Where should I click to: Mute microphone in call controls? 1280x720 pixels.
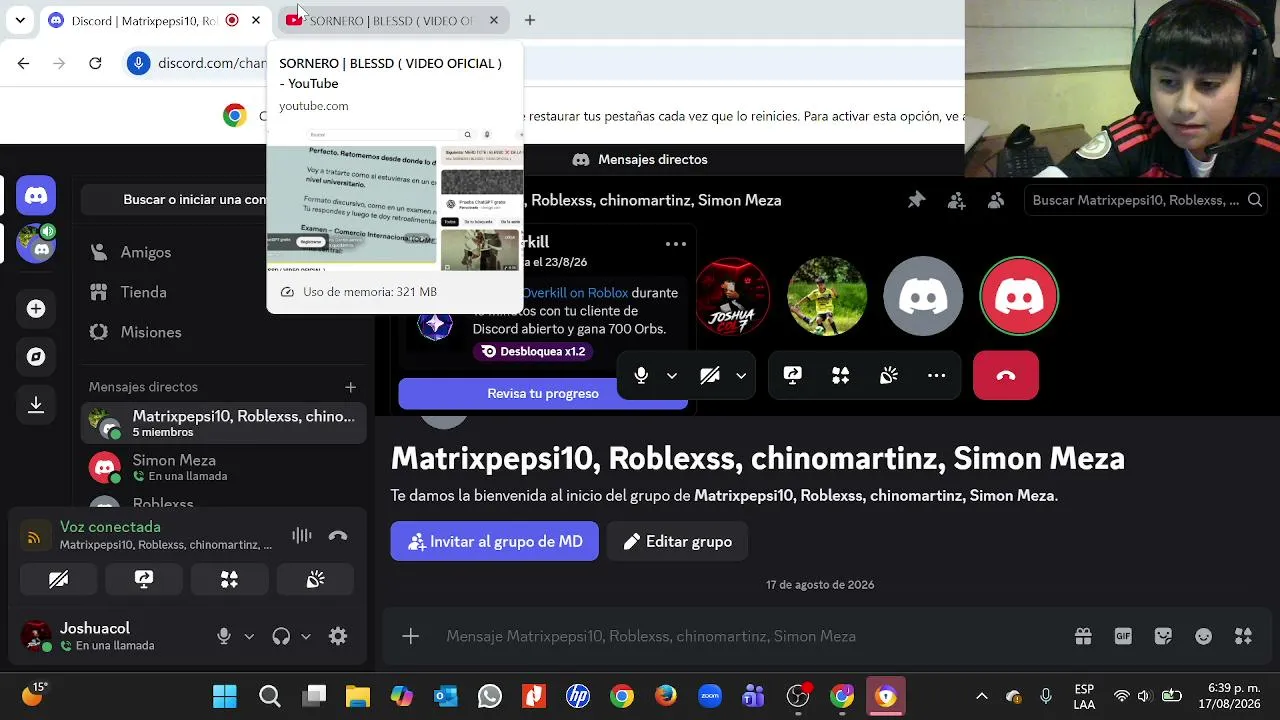click(x=641, y=375)
